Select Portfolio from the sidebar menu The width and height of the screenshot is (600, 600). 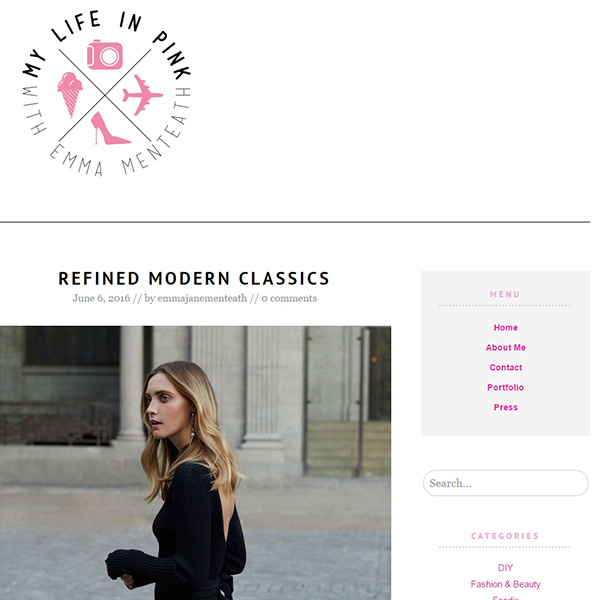pos(505,387)
